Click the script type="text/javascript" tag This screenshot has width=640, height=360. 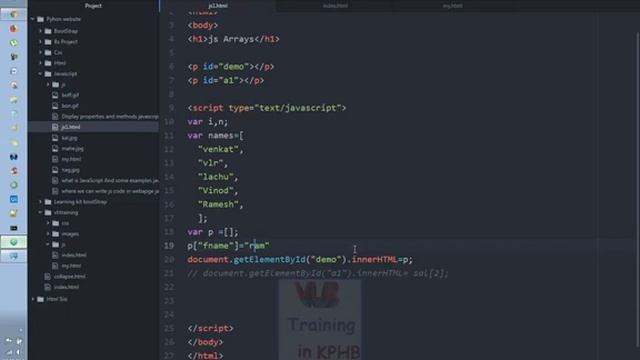[x=267, y=108]
